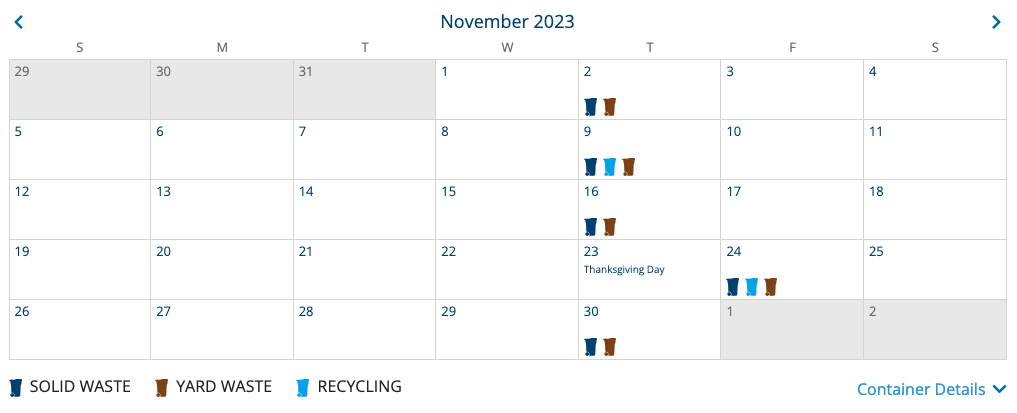Click the RECYCLING legend item
This screenshot has width=1017, height=413.
tap(348, 387)
